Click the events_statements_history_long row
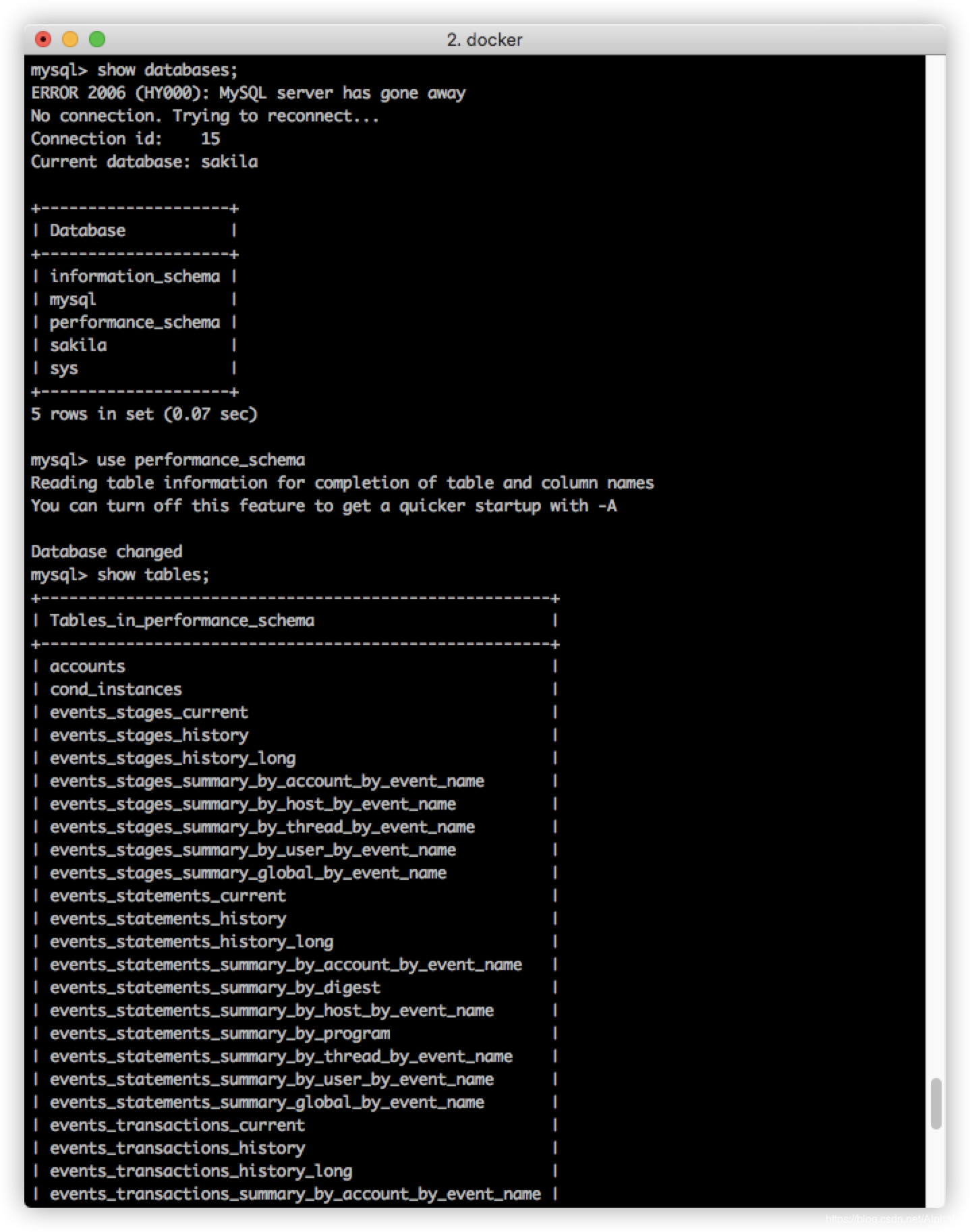Screen dimensions: 970x1232 click(295, 942)
